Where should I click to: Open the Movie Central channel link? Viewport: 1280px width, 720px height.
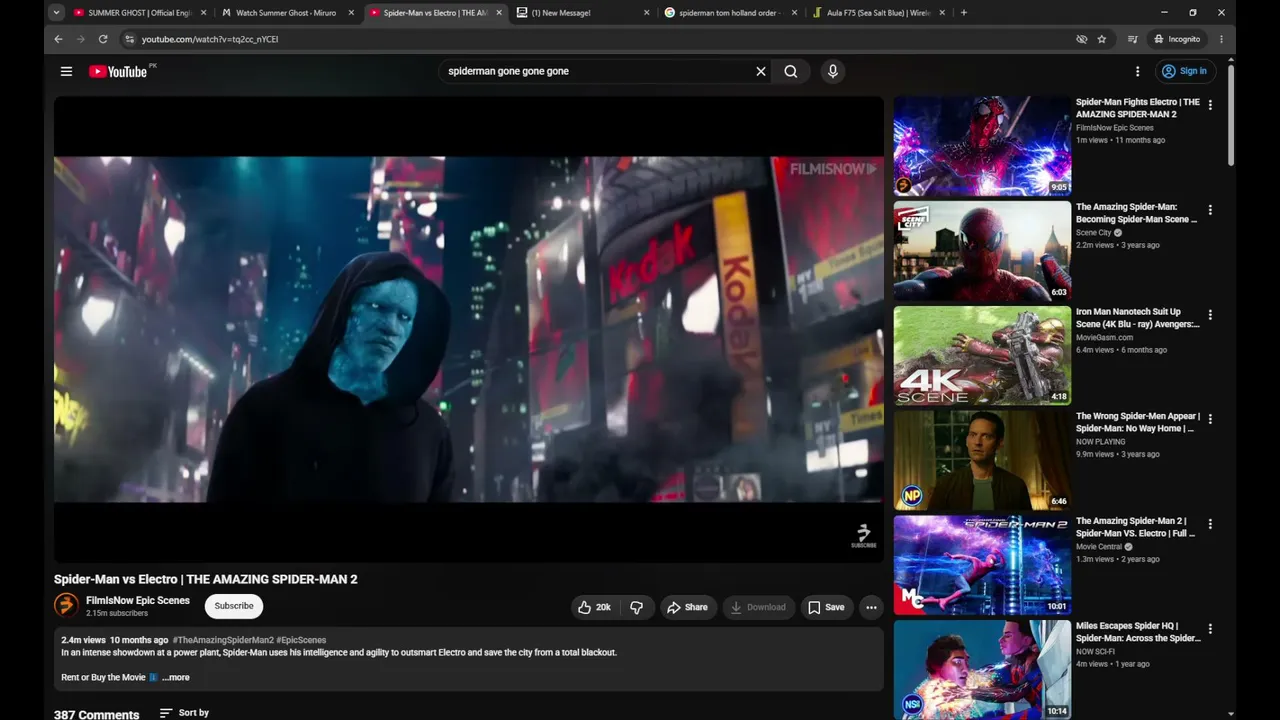(x=1100, y=547)
